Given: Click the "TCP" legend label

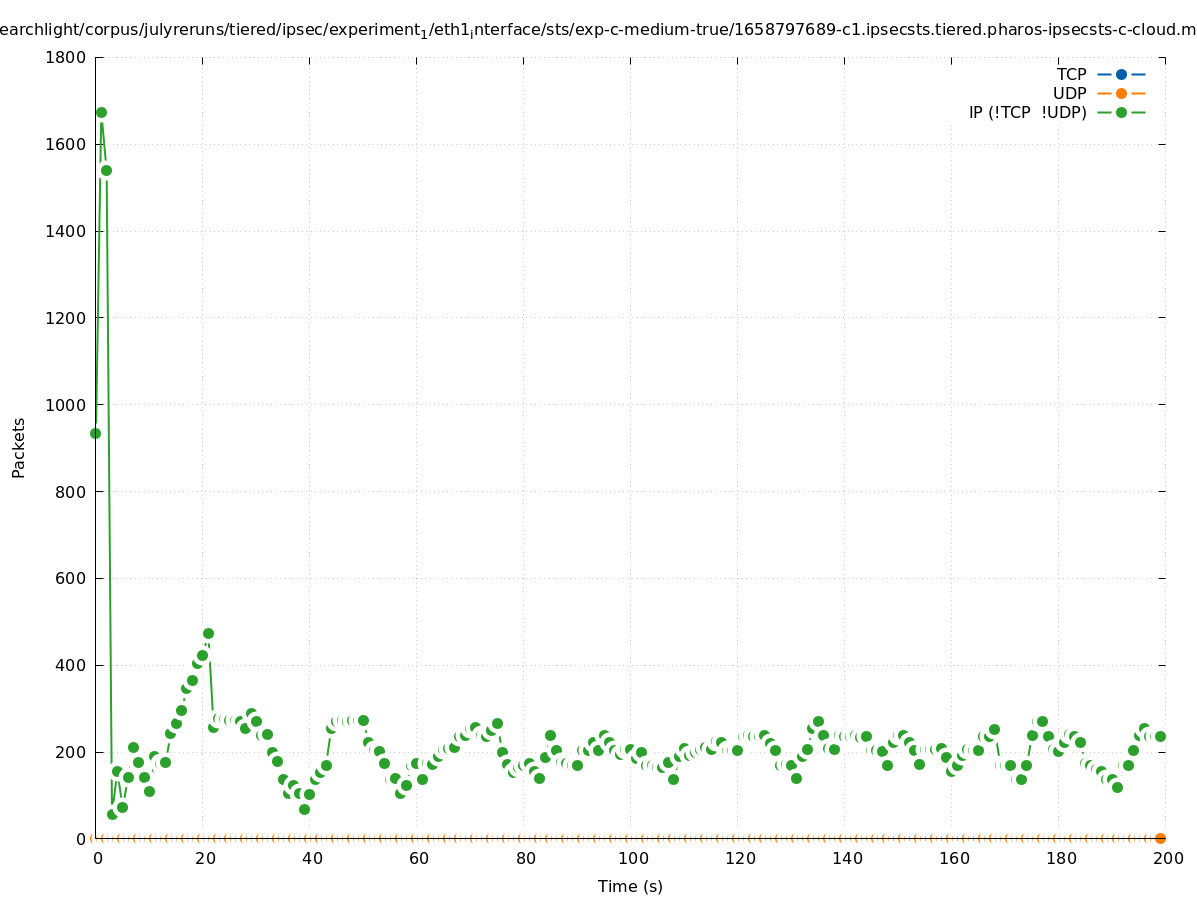Looking at the screenshot, I should pyautogui.click(x=1071, y=74).
